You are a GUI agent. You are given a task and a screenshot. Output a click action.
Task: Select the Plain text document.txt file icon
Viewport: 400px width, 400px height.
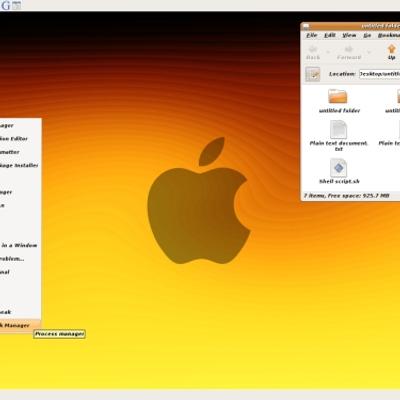pos(338,129)
